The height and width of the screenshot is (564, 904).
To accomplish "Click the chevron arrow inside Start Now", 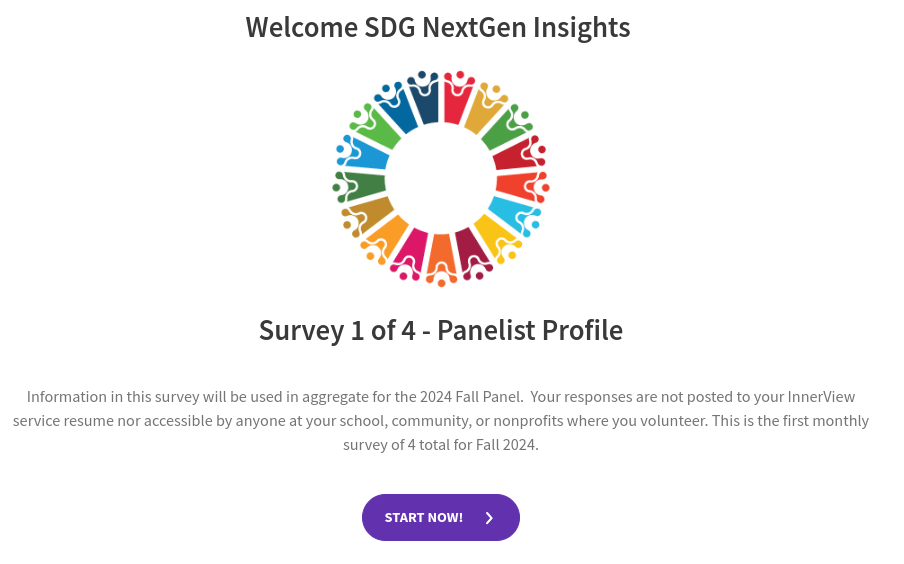I will pos(489,518).
